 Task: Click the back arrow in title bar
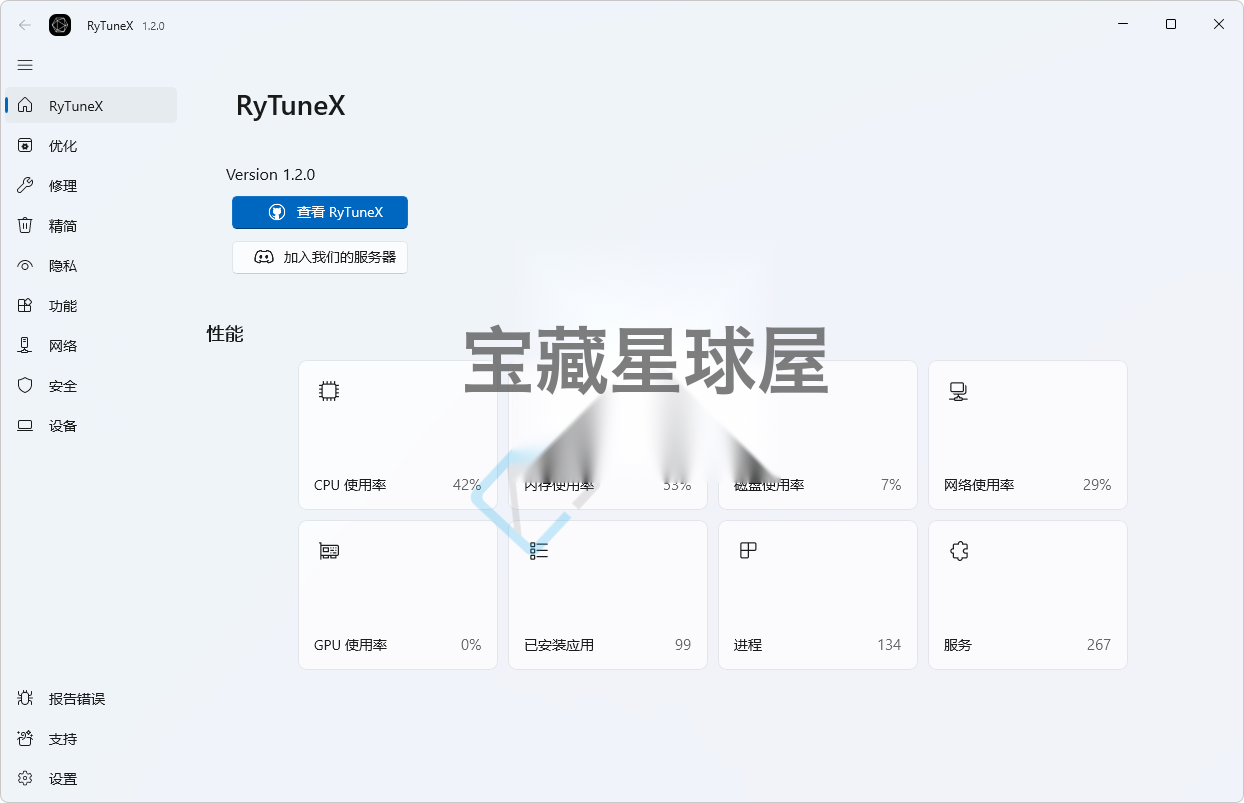pos(25,25)
